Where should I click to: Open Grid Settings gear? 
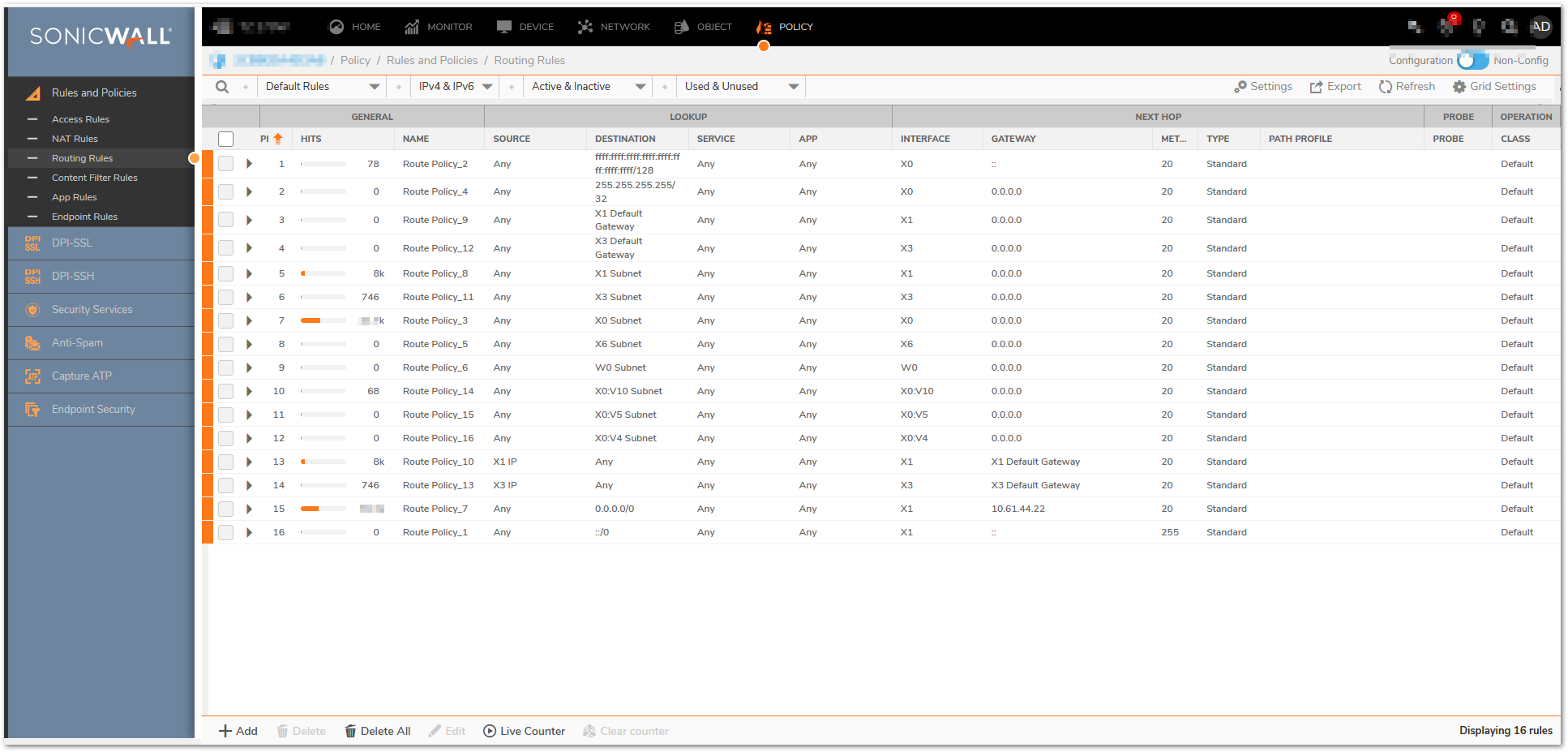1459,87
